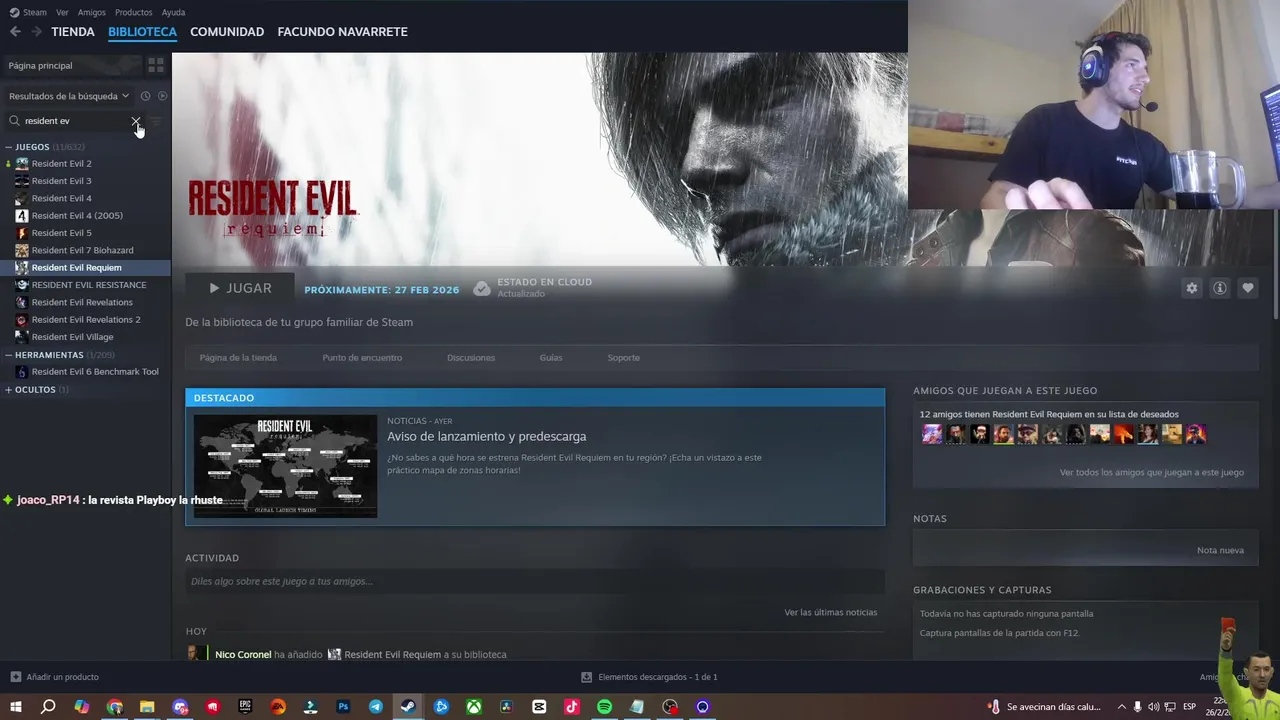
Task: Select Resident Evil 6 Benchmark Tool
Action: coord(95,372)
